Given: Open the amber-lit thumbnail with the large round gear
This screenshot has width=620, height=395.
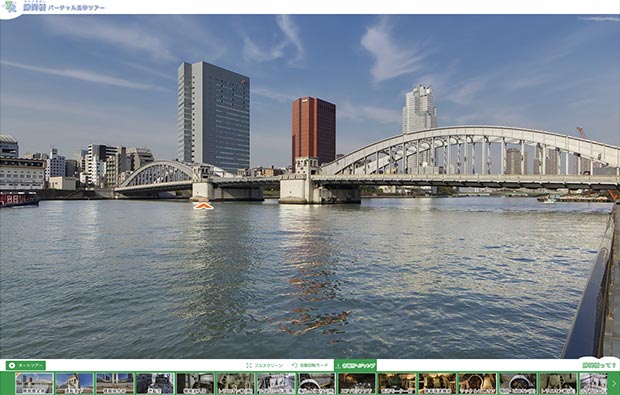Looking at the screenshot, I should pos(478,384).
